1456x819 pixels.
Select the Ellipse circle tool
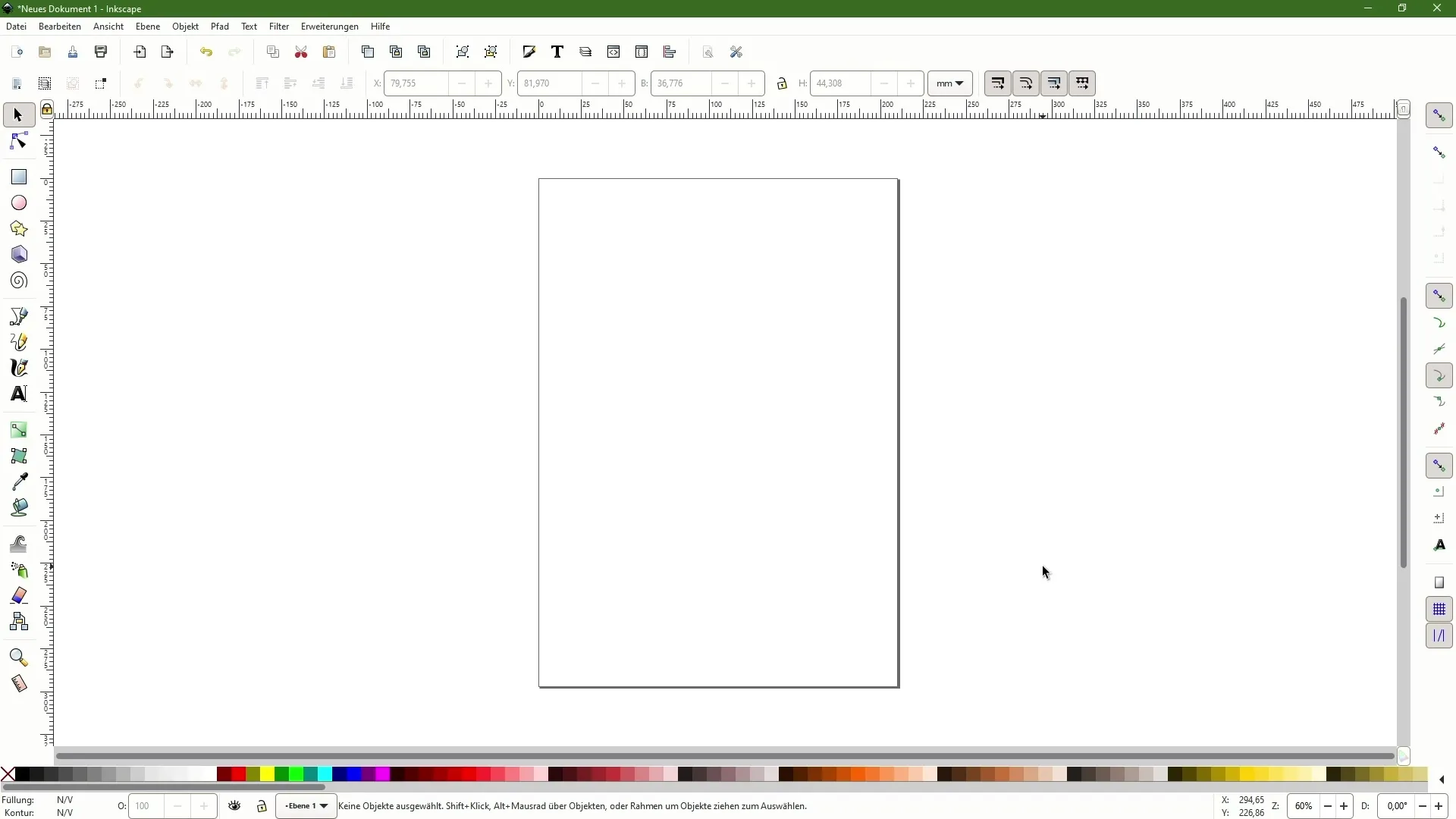coord(18,202)
